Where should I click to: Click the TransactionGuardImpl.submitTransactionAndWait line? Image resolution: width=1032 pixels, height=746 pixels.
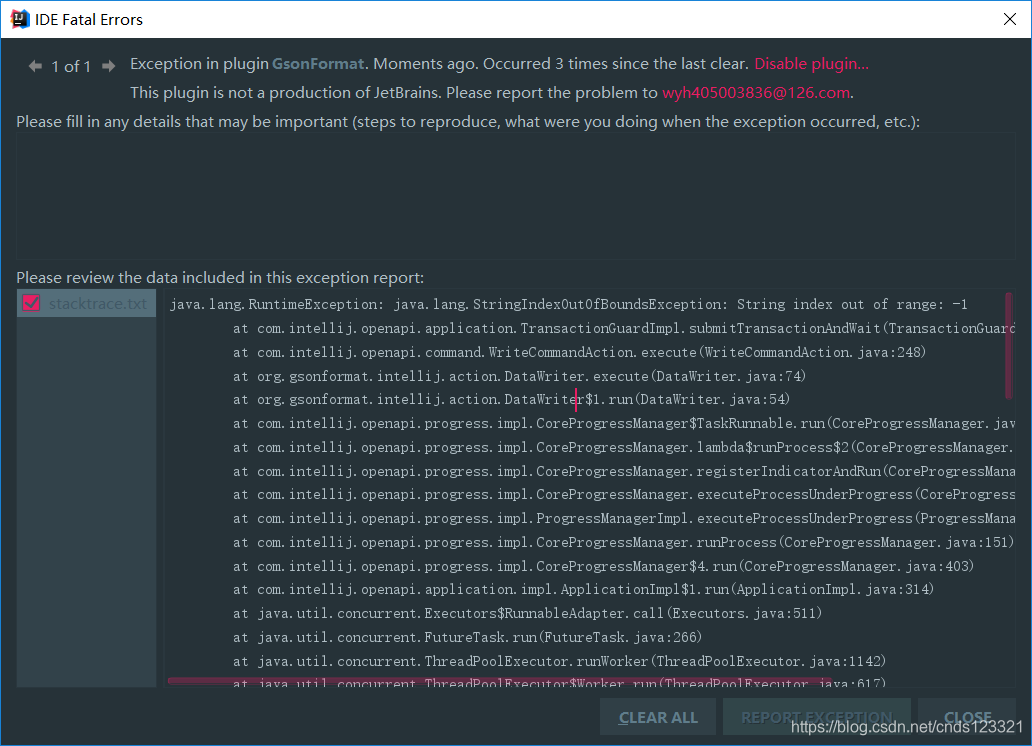point(624,328)
